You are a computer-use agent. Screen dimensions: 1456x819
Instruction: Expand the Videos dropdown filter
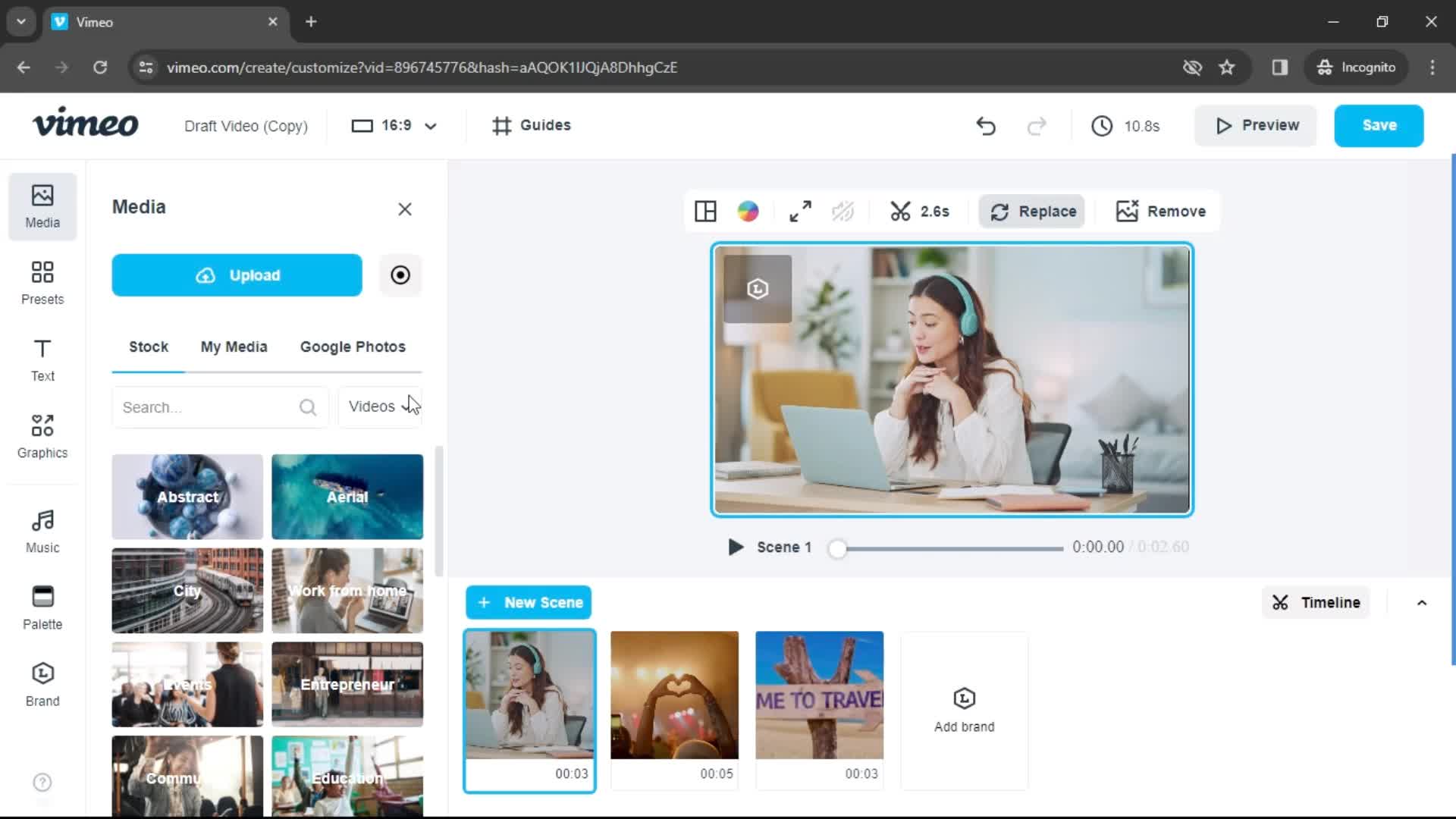click(x=383, y=407)
